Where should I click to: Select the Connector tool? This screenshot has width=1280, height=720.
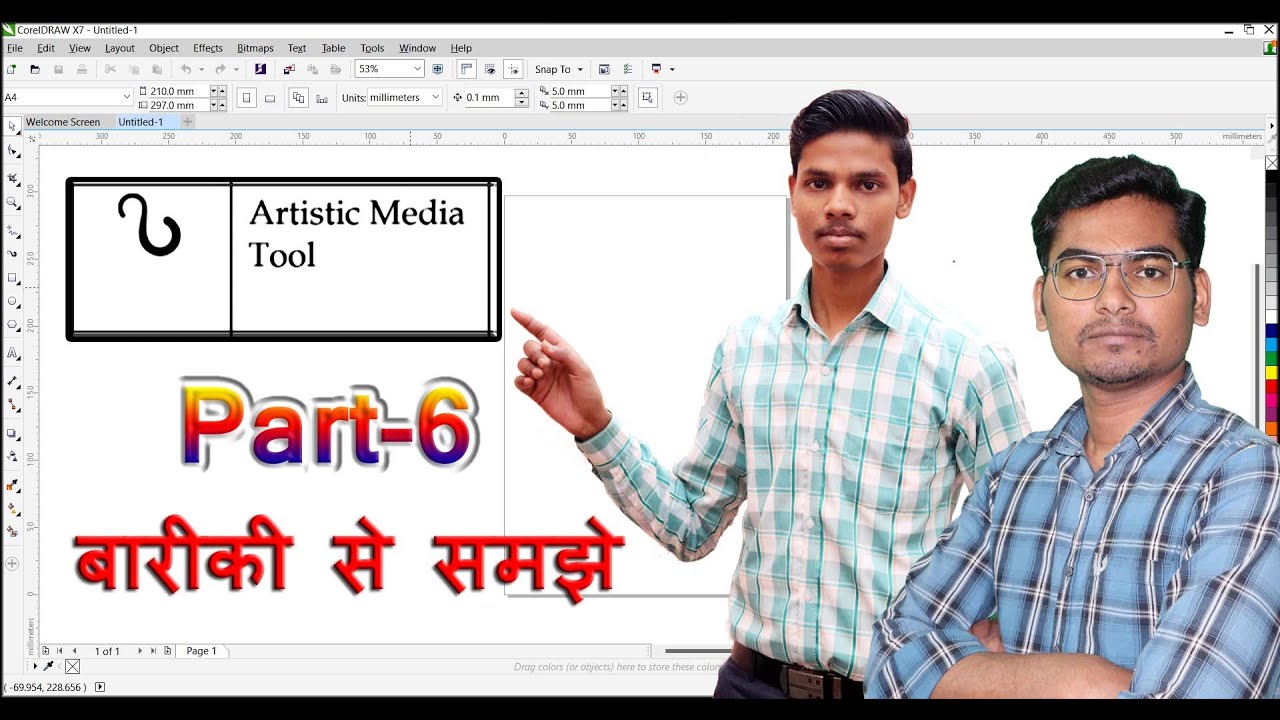pos(12,405)
